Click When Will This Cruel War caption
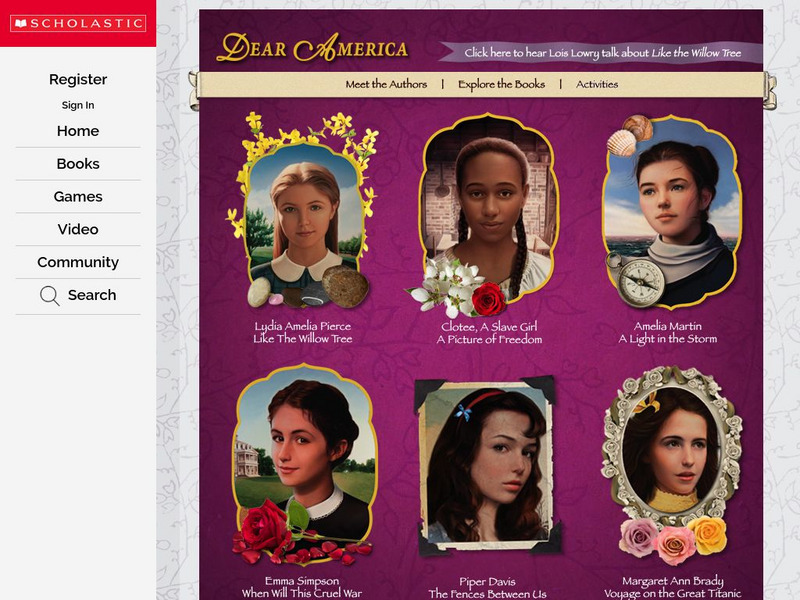 click(302, 593)
